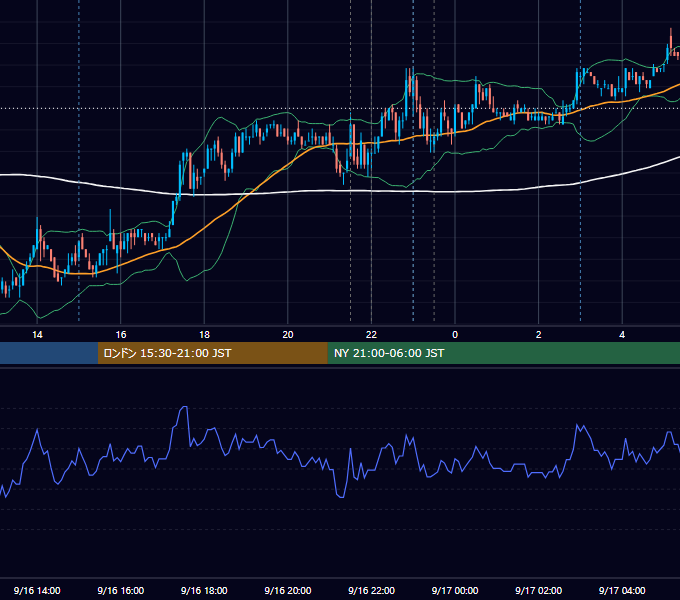Image resolution: width=680 pixels, height=600 pixels.
Task: Click the London 15:30-21:00 JST session bar
Action: pos(212,353)
